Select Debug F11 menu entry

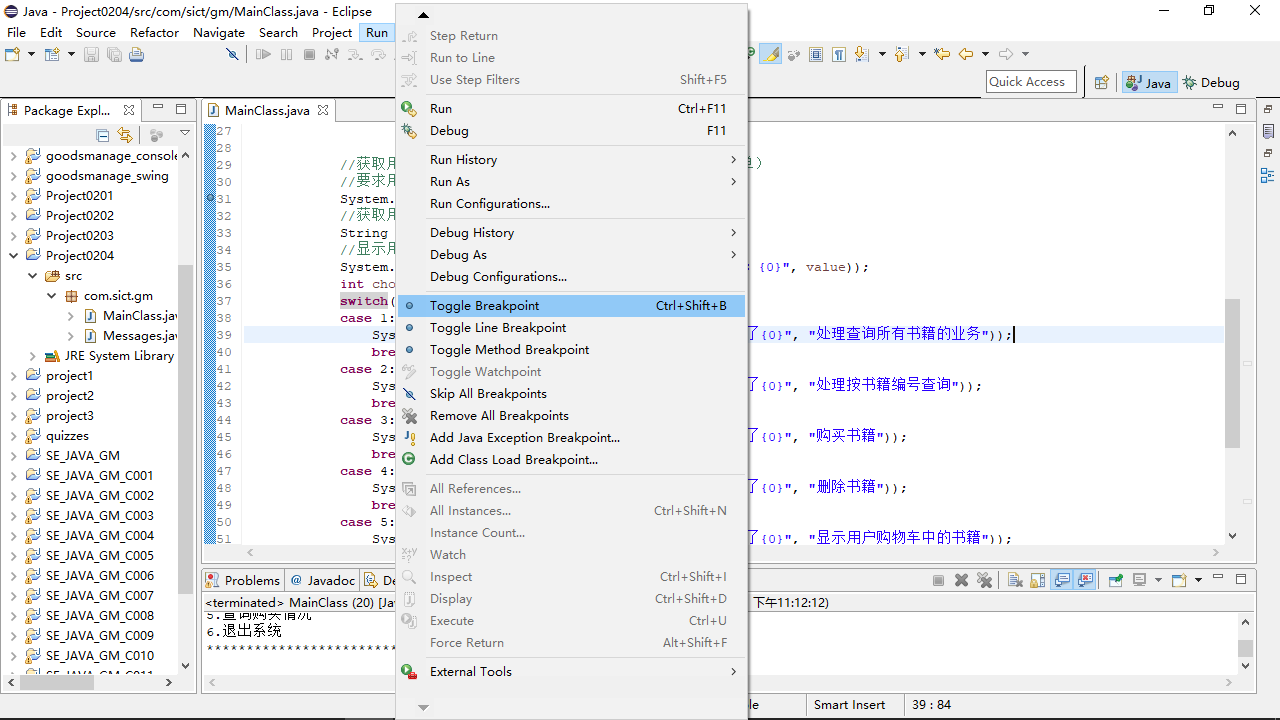point(571,131)
